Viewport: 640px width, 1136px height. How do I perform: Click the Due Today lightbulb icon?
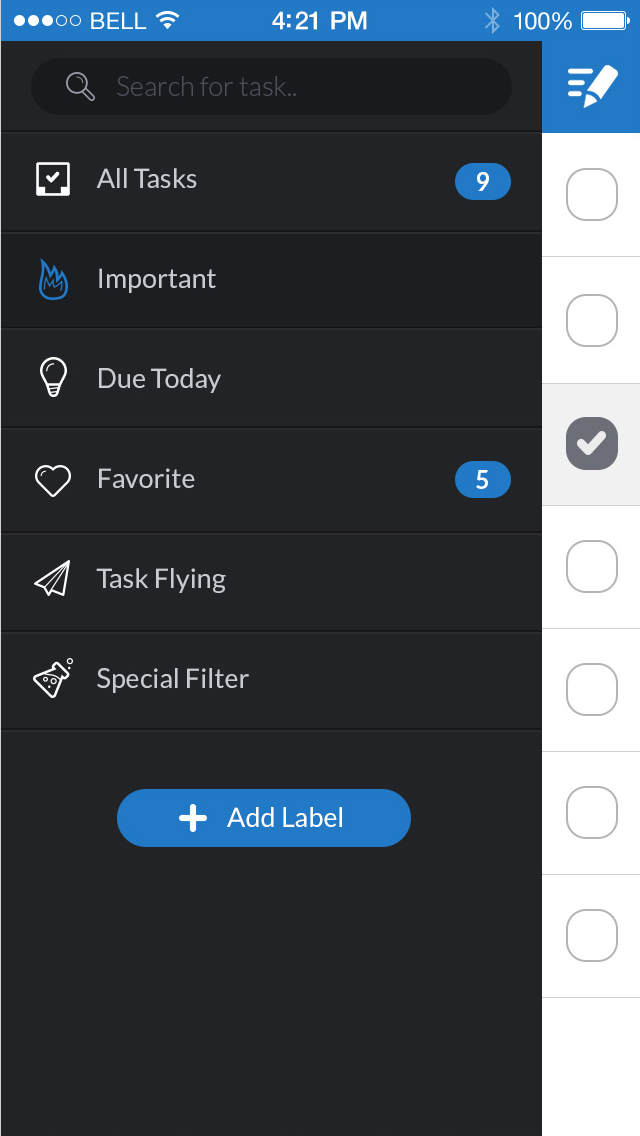(x=52, y=379)
